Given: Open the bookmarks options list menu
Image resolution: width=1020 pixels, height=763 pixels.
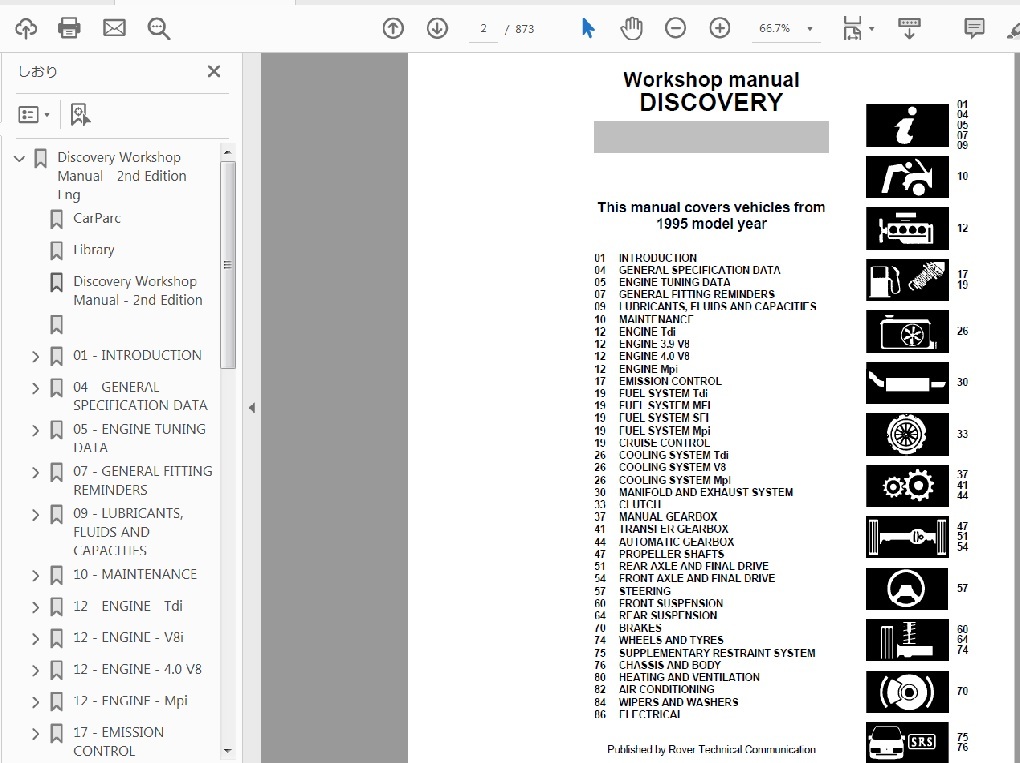Looking at the screenshot, I should click(x=34, y=115).
